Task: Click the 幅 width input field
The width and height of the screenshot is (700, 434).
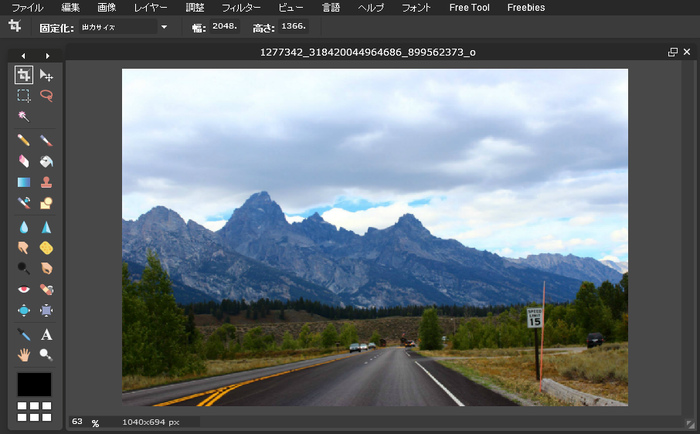Action: [x=225, y=26]
